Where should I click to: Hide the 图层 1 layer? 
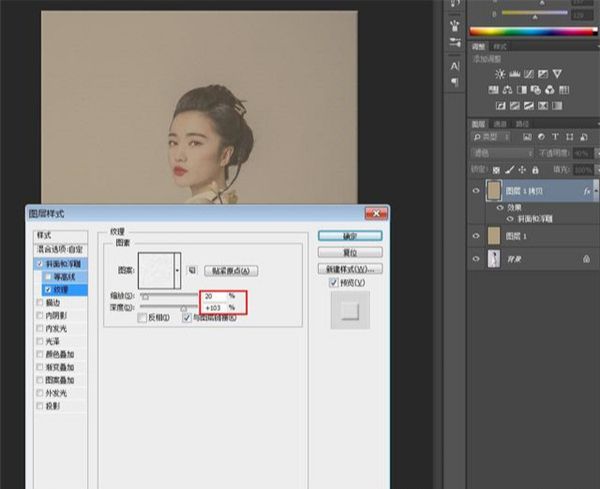pos(476,236)
